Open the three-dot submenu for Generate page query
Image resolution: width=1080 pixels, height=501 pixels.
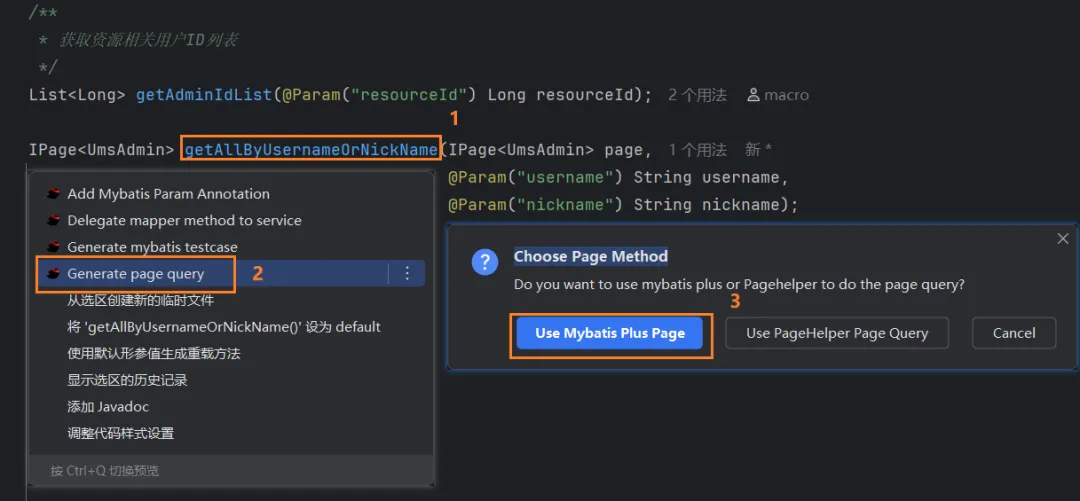click(407, 273)
